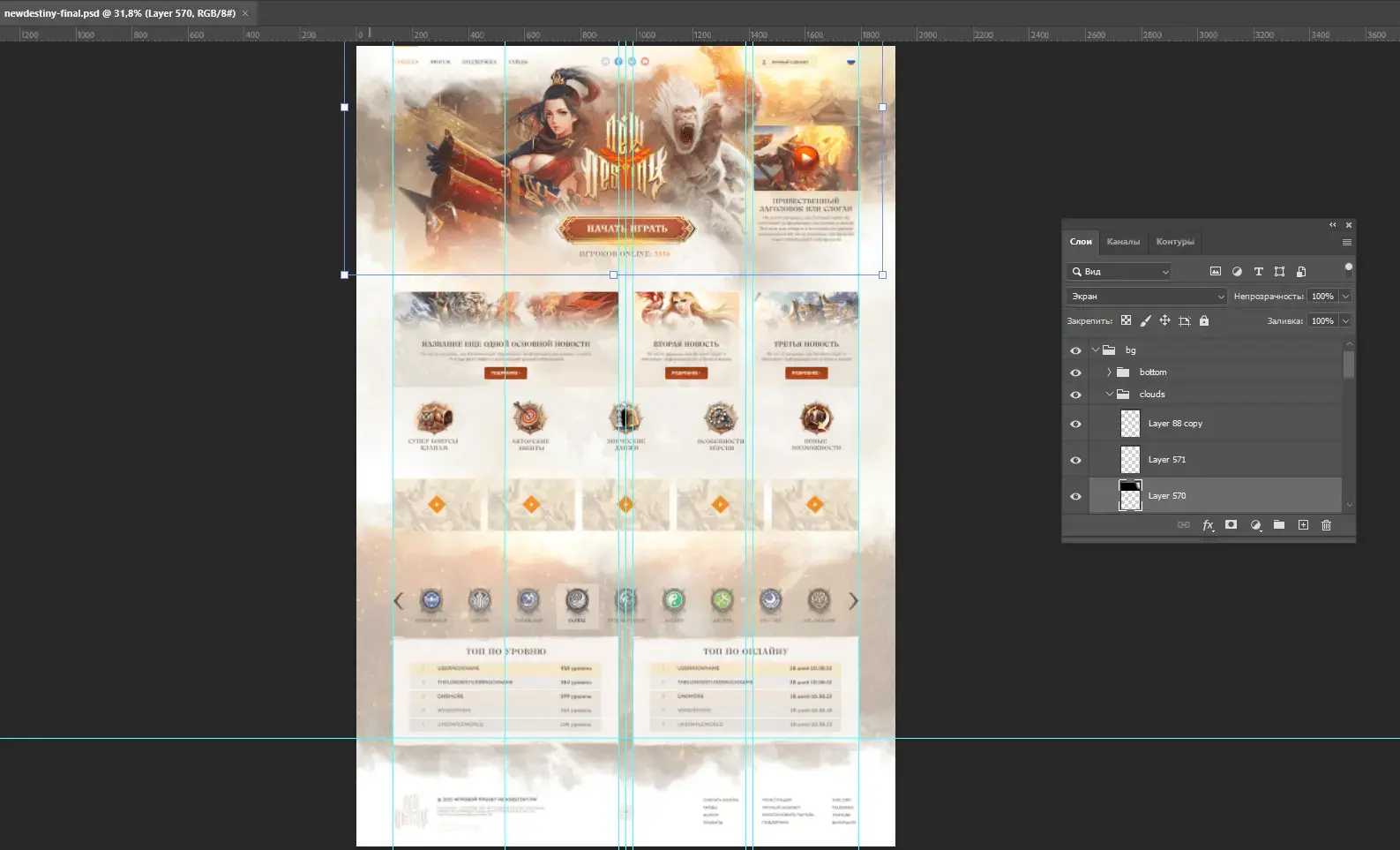Lock artboard nesting icon

click(x=1185, y=320)
